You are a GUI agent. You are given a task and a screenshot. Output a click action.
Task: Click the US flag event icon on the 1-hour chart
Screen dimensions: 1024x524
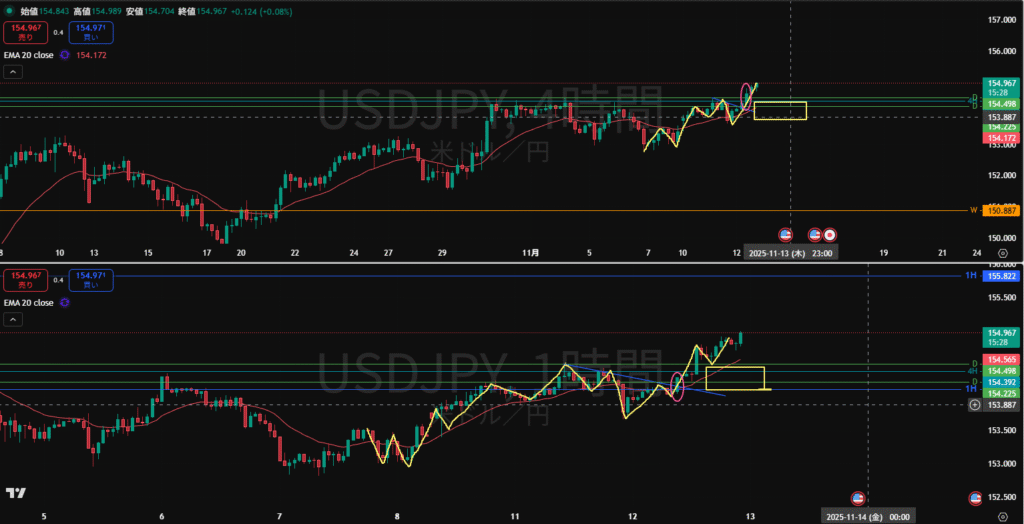tap(857, 497)
